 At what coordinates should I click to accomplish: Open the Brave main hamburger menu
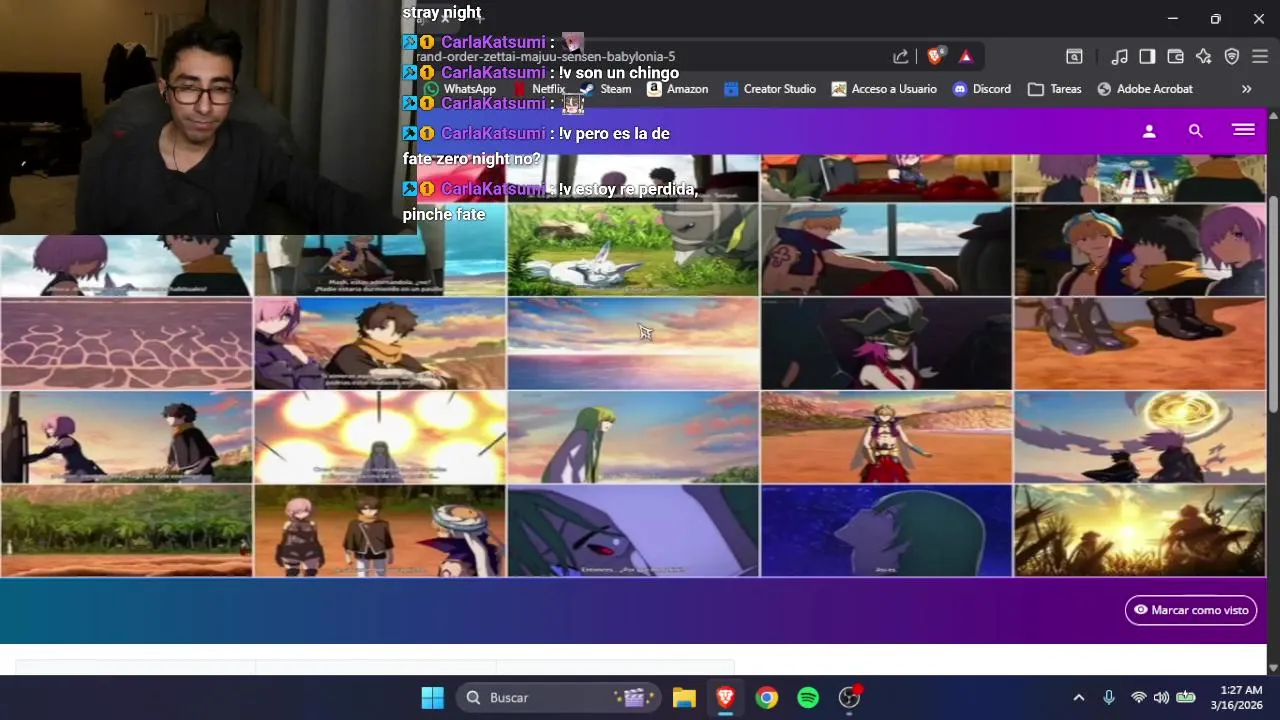[1260, 57]
